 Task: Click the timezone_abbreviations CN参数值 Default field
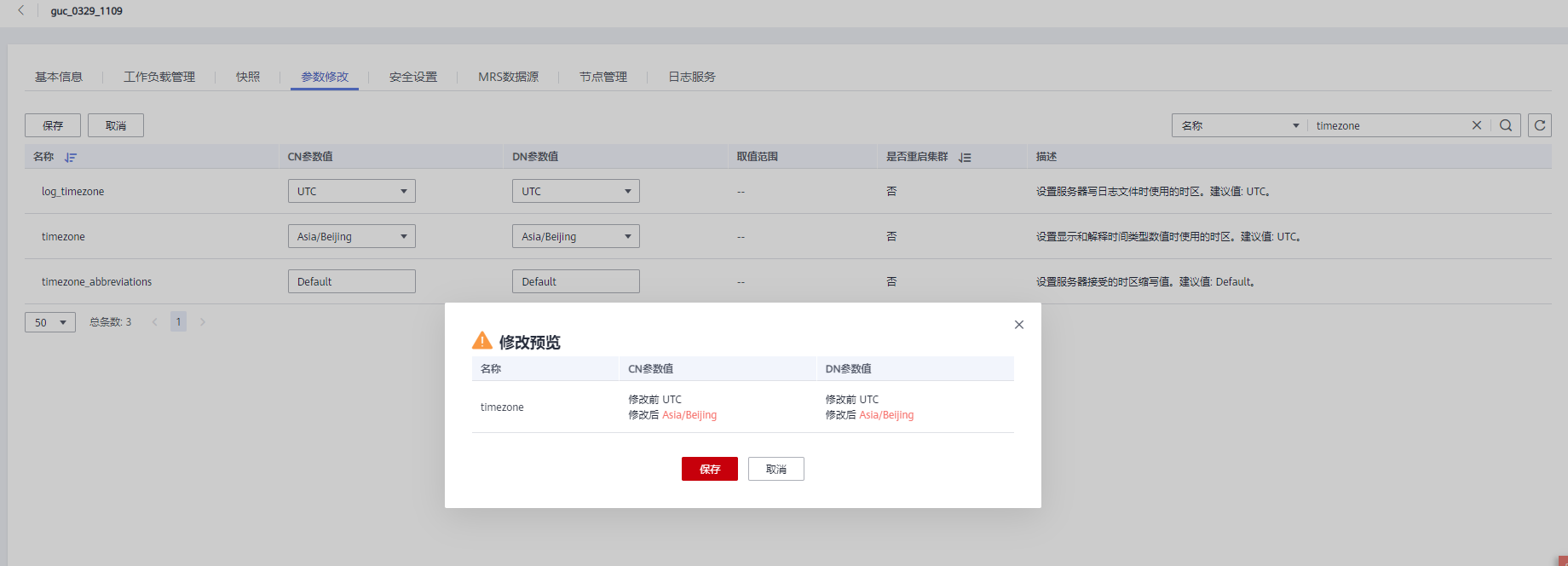(x=352, y=281)
